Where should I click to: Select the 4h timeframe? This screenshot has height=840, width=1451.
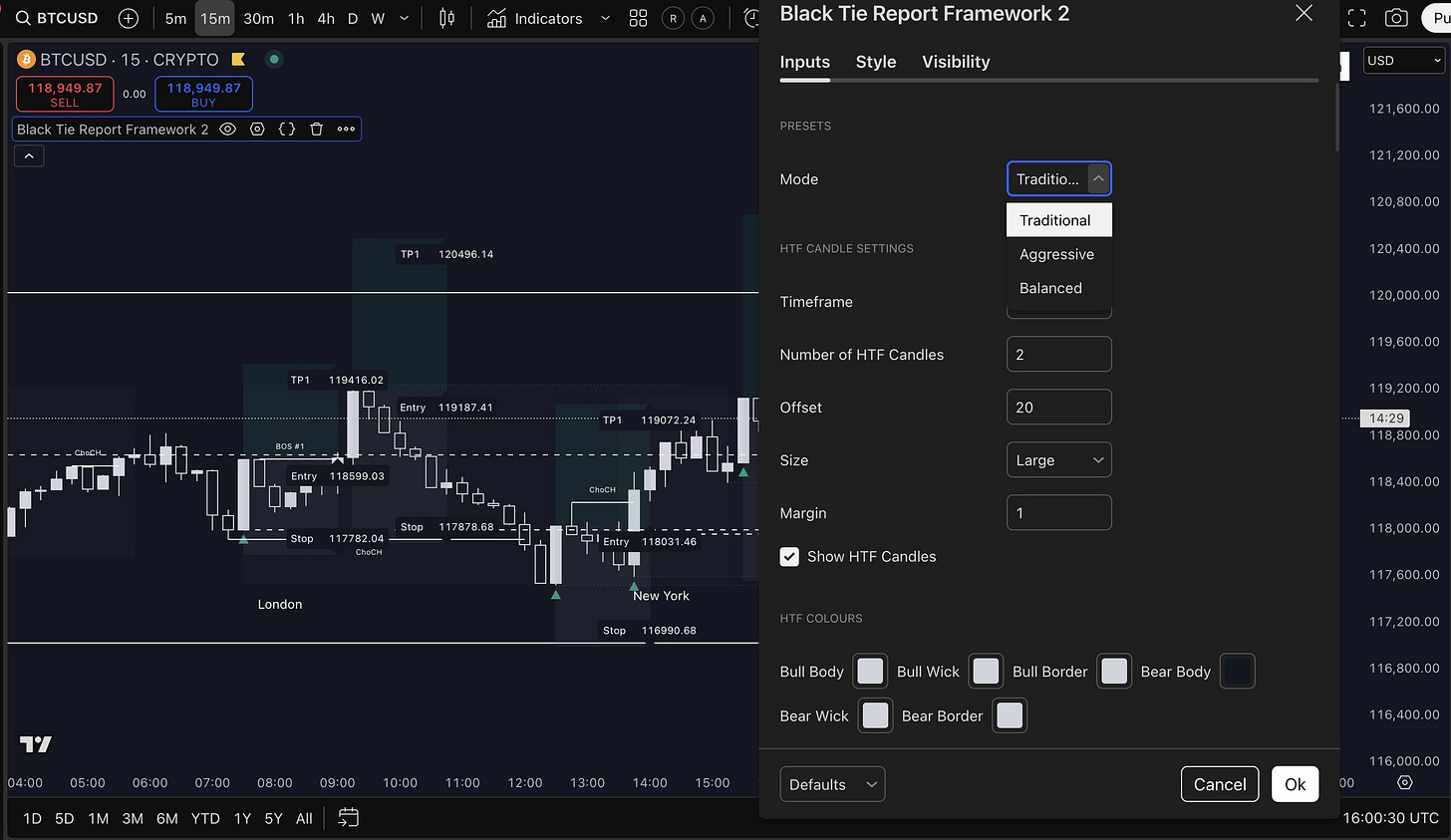[326, 18]
